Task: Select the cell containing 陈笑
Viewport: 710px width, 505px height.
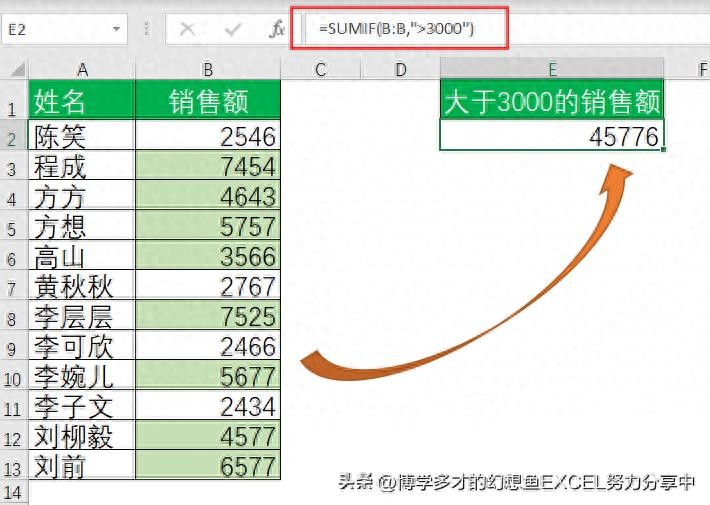Action: tap(82, 136)
